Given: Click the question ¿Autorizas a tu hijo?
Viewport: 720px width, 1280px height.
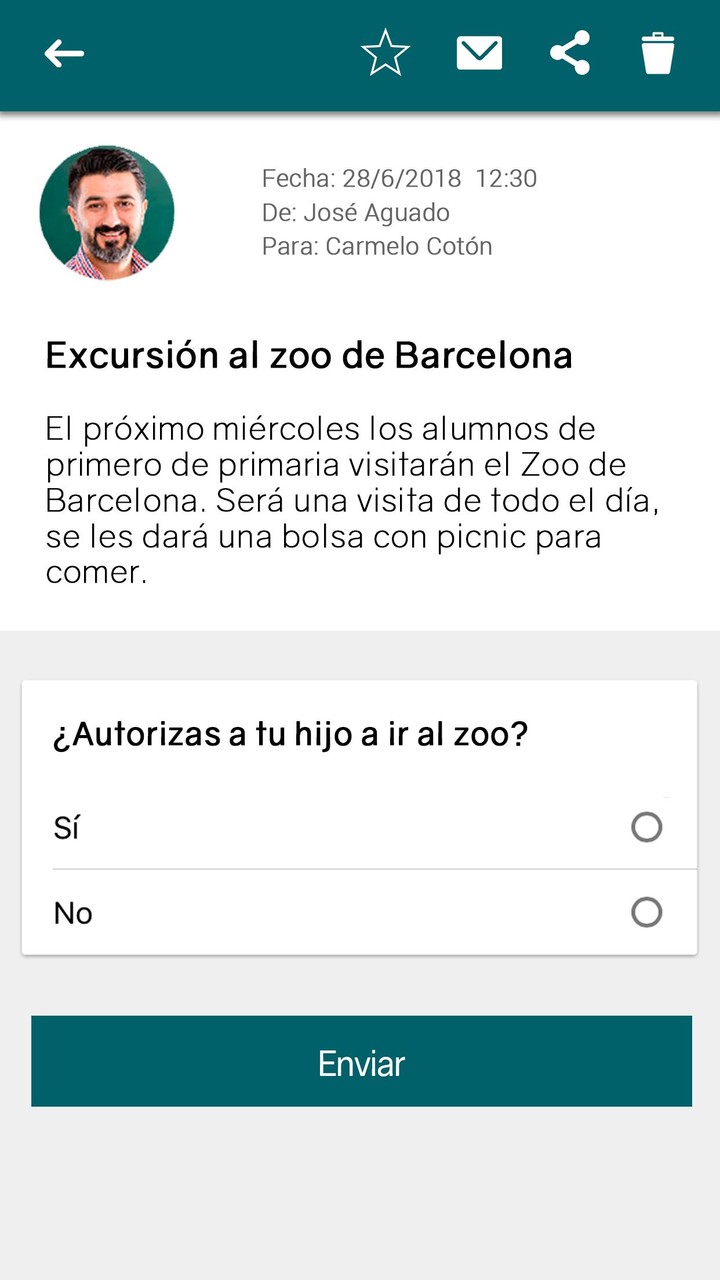Looking at the screenshot, I should [290, 735].
